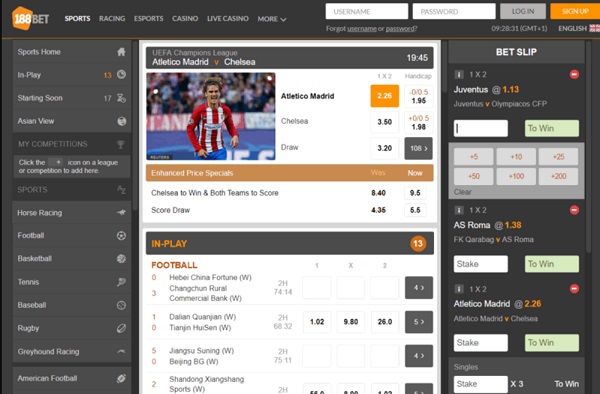Click the To Win field for Juventus
The width and height of the screenshot is (600, 394).
click(551, 129)
